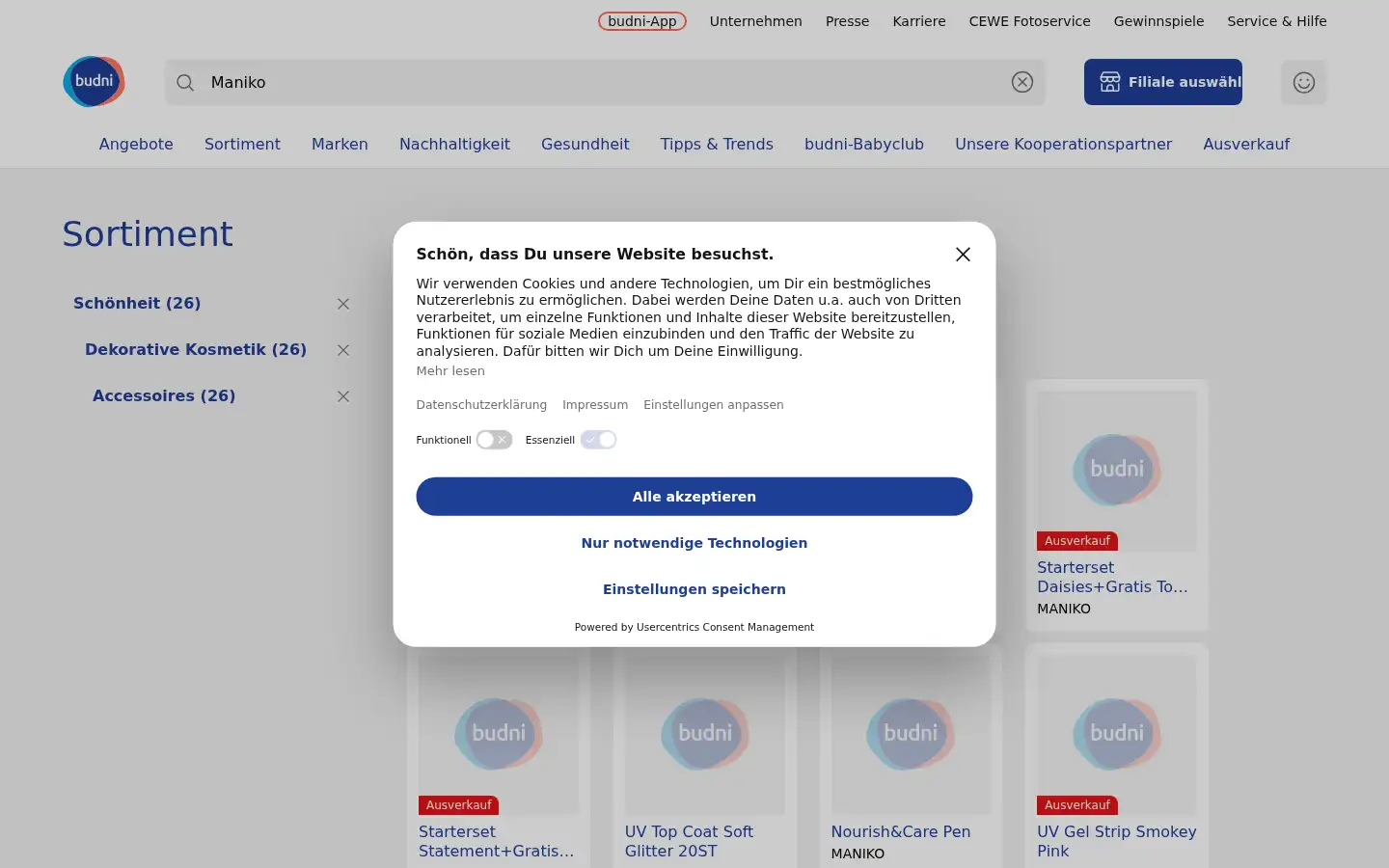The width and height of the screenshot is (1389, 868).
Task: Open the Gewinnspiele link
Action: pos(1158,21)
